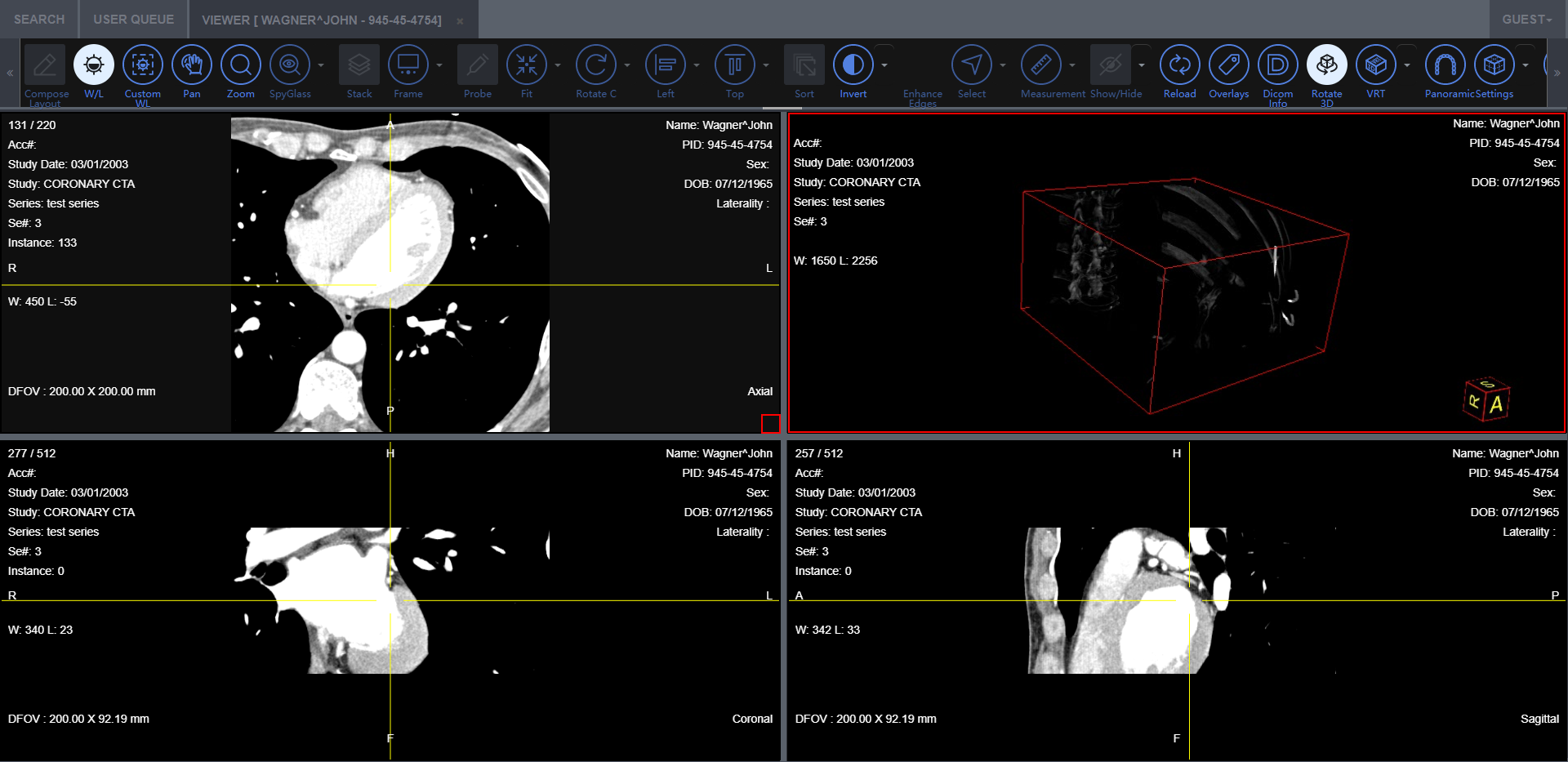Open the GUEST account dropdown
Image resolution: width=1568 pixels, height=762 pixels.
tap(1526, 19)
